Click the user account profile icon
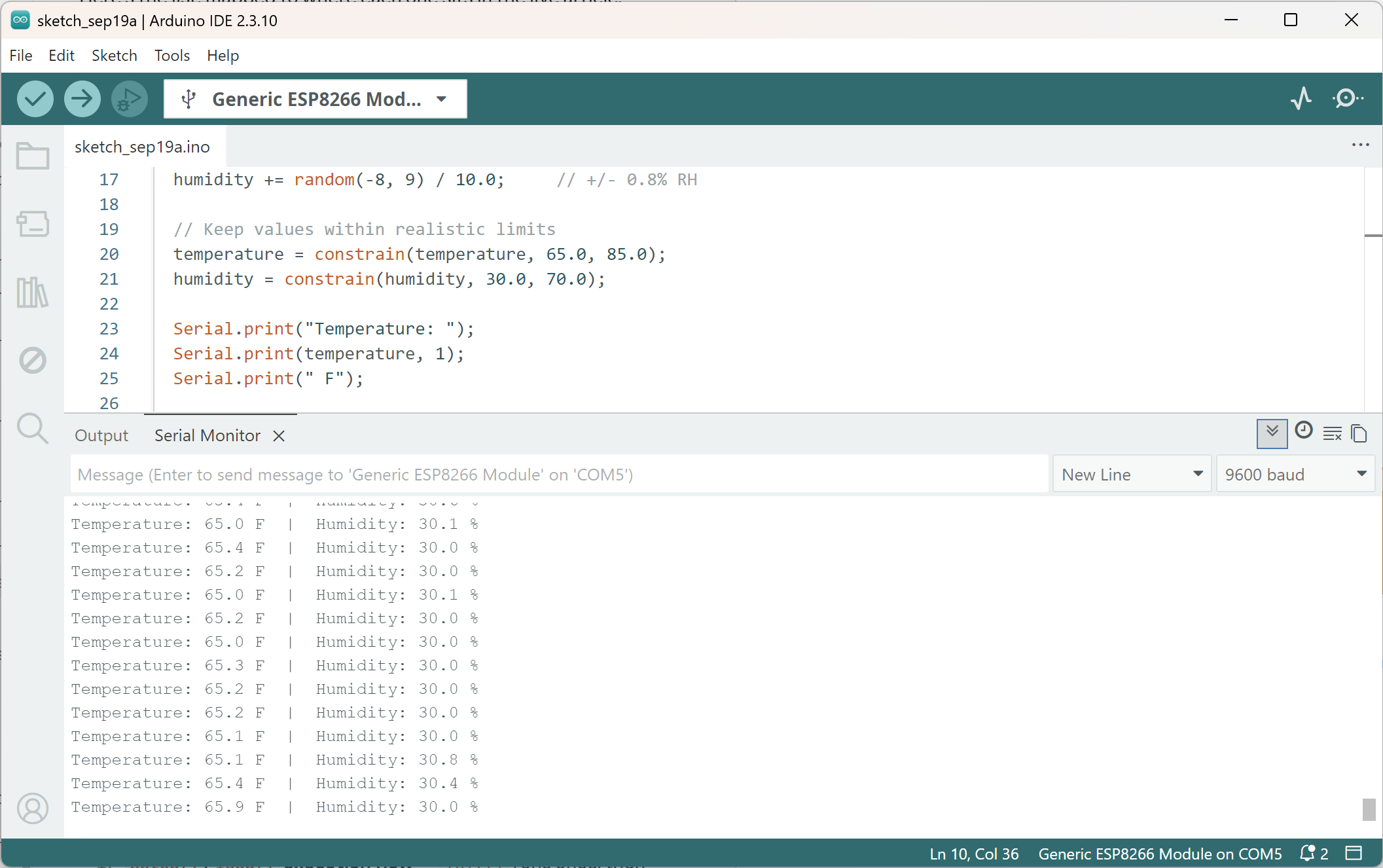The image size is (1383, 868). coord(33,808)
